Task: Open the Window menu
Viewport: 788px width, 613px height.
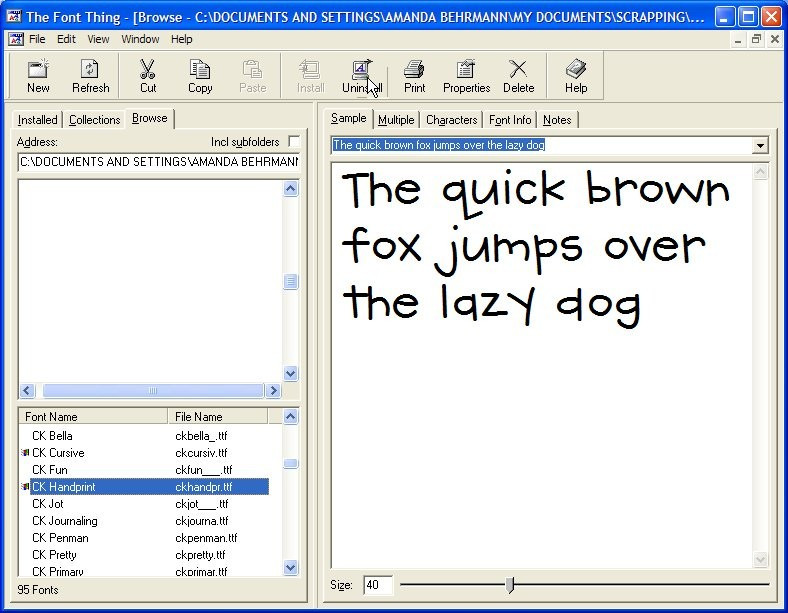Action: (x=140, y=39)
